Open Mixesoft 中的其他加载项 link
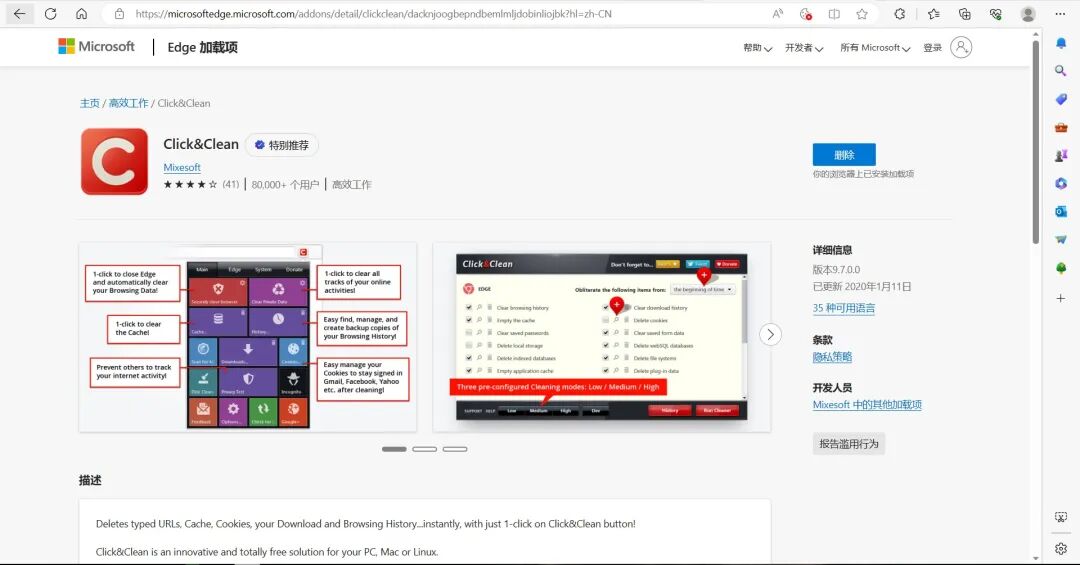 click(867, 404)
